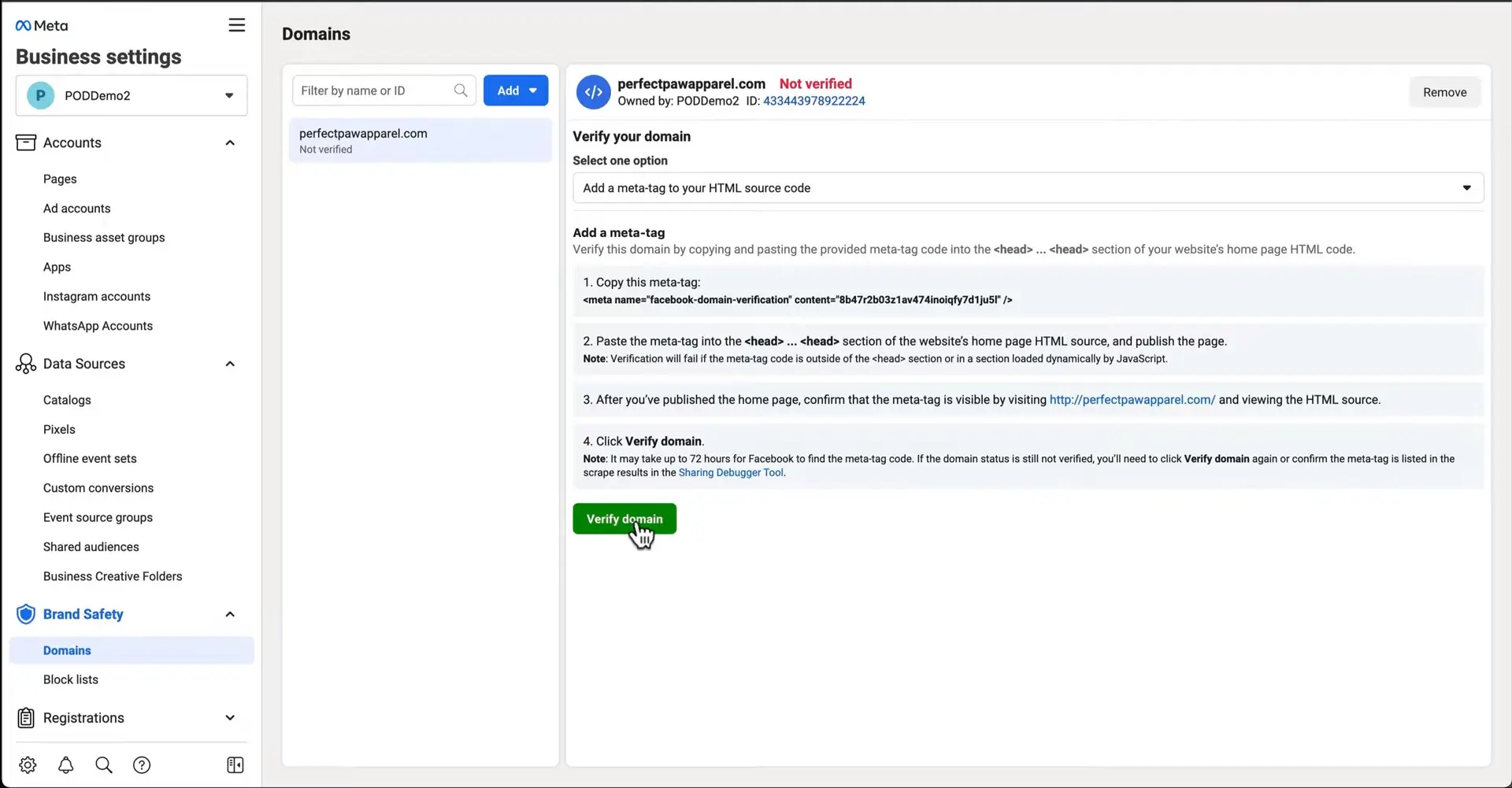Click the Filter by name or ID field

[384, 91]
